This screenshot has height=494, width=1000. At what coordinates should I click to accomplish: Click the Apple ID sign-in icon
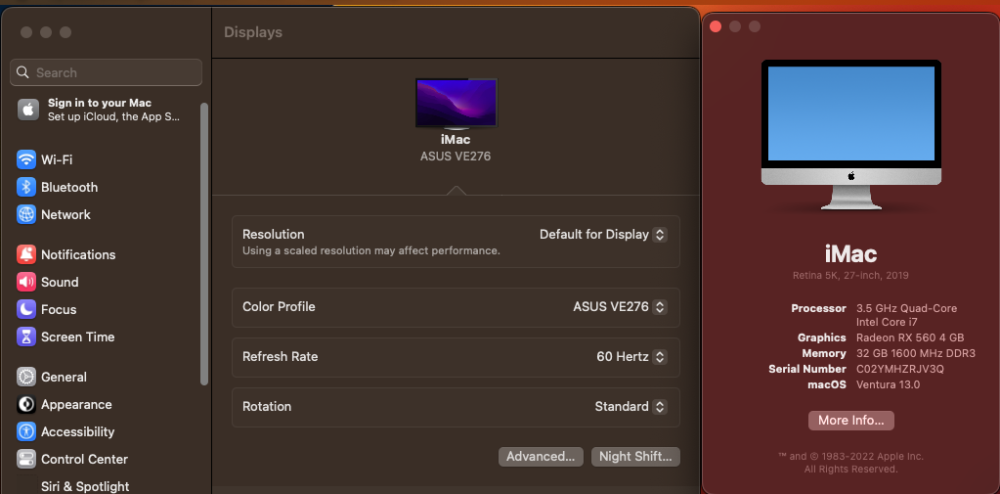28,110
